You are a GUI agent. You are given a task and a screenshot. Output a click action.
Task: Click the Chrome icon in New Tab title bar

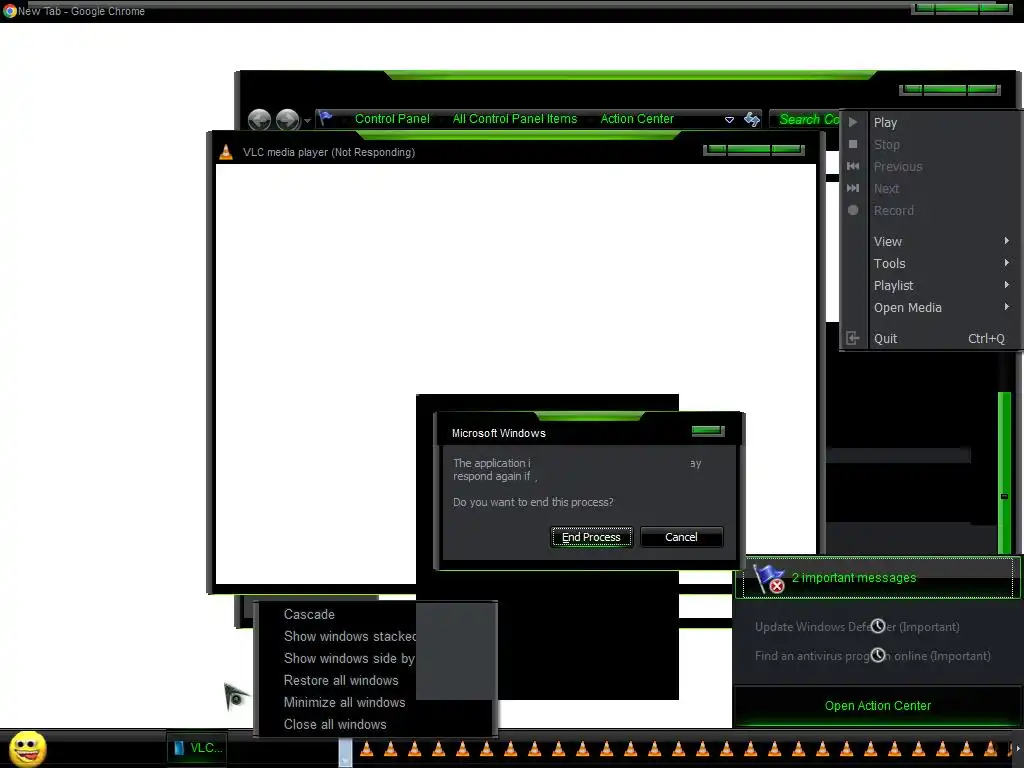(x=9, y=11)
